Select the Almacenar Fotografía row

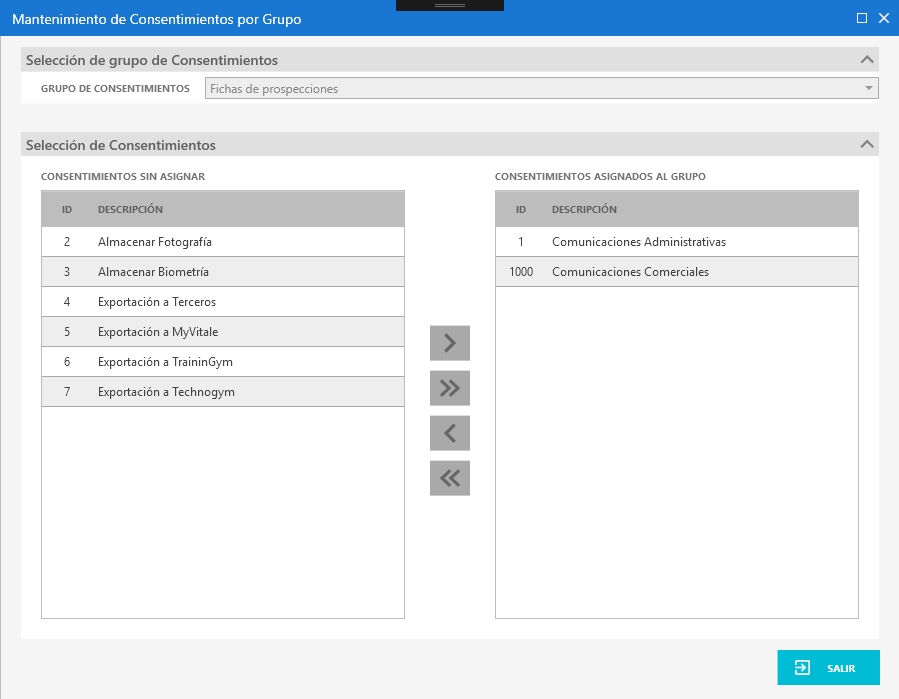pyautogui.click(x=223, y=242)
